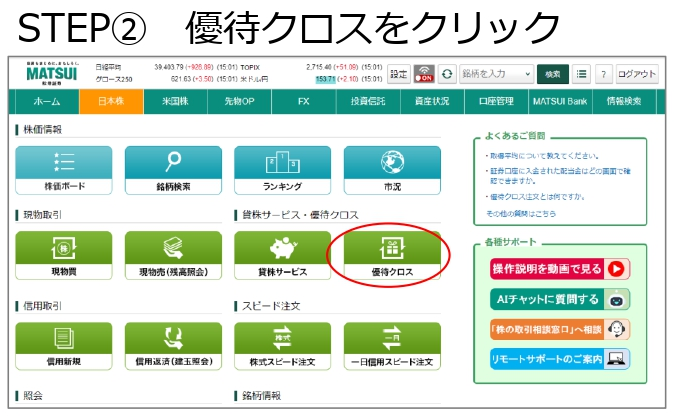Image resolution: width=681 pixels, height=418 pixels.
Task: Switch to the 米国株 tab
Action: tap(175, 102)
